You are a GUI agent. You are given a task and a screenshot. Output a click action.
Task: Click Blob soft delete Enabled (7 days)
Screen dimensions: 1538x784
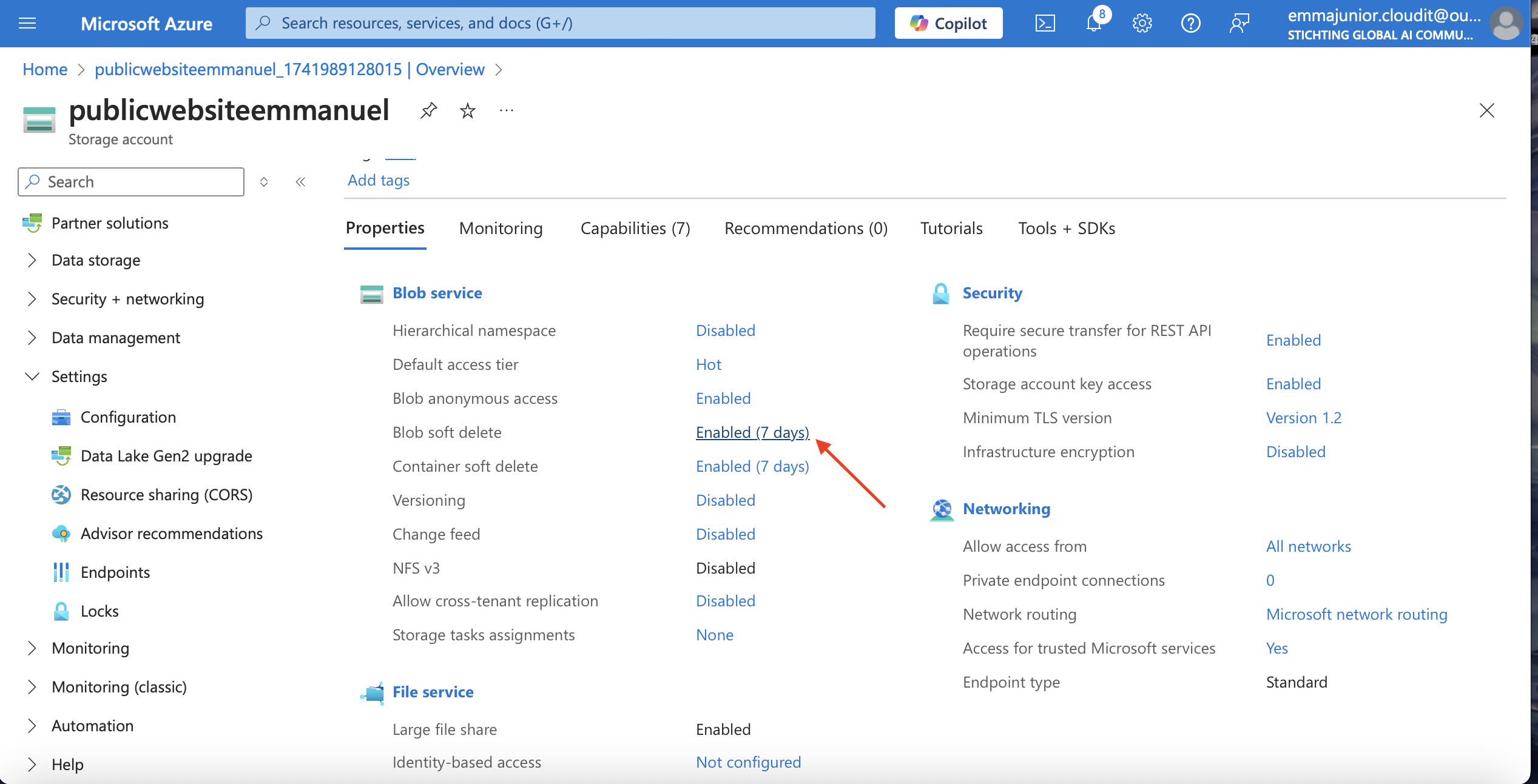(752, 432)
